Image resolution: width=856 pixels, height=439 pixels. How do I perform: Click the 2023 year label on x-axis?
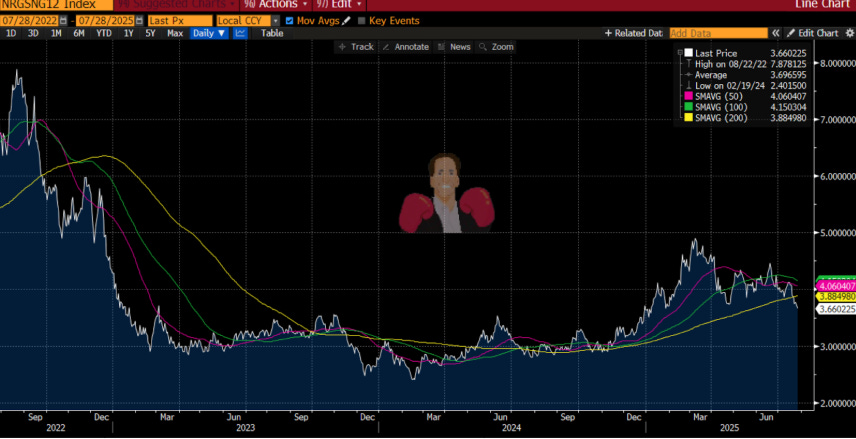point(244,429)
